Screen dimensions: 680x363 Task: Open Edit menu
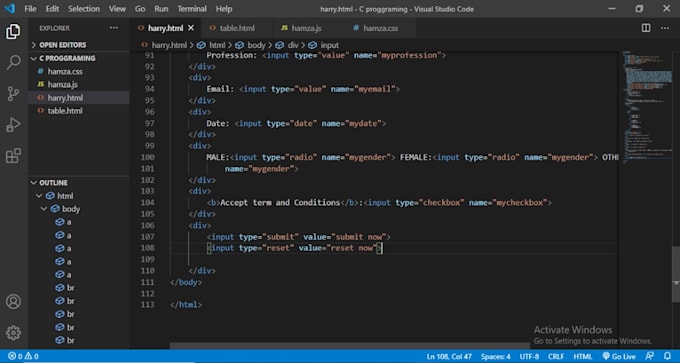click(52, 9)
